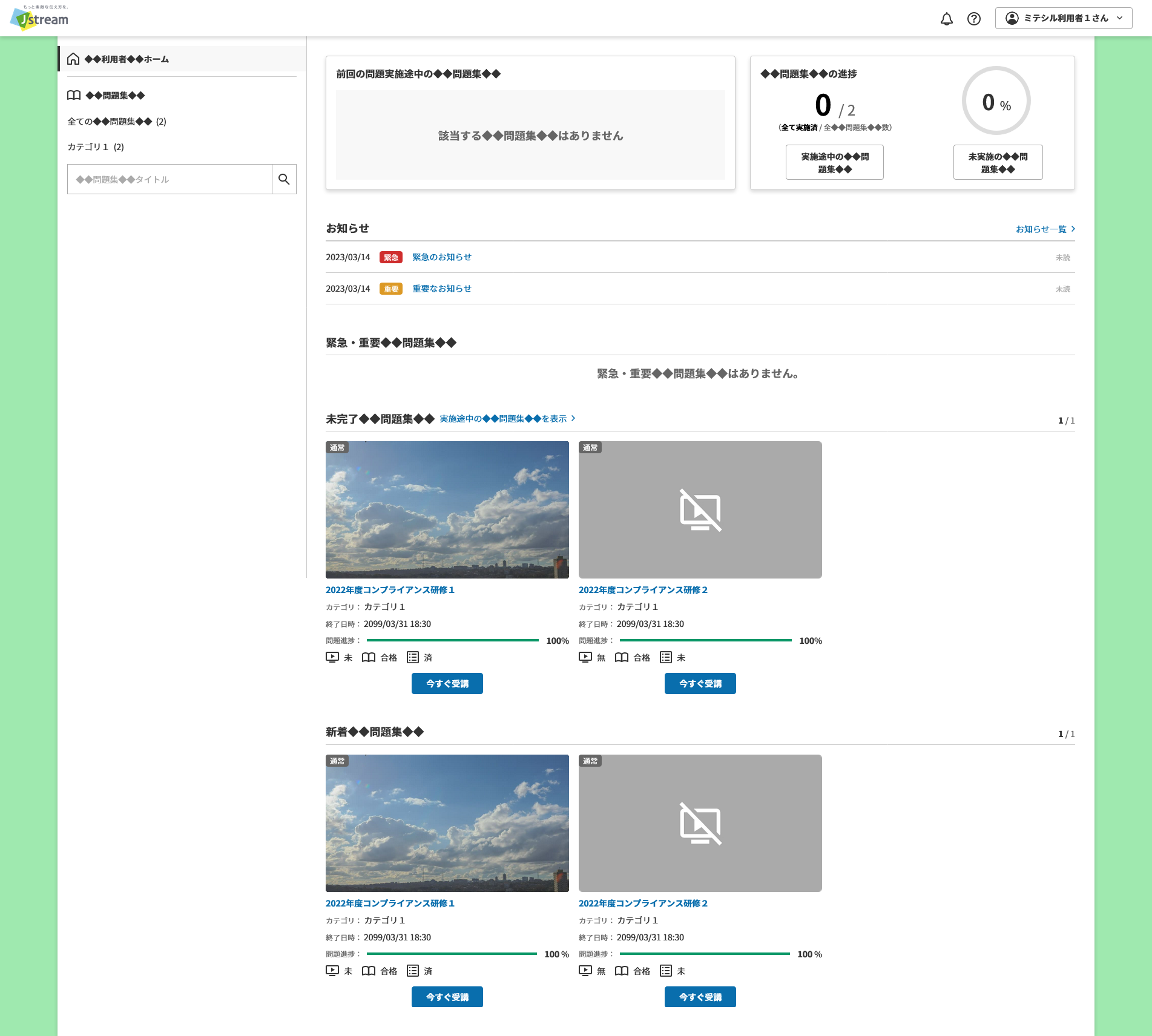Screen dimensions: 1152x1036
Task: Click progress bar of 未完了 研修２ card
Action: [706, 640]
